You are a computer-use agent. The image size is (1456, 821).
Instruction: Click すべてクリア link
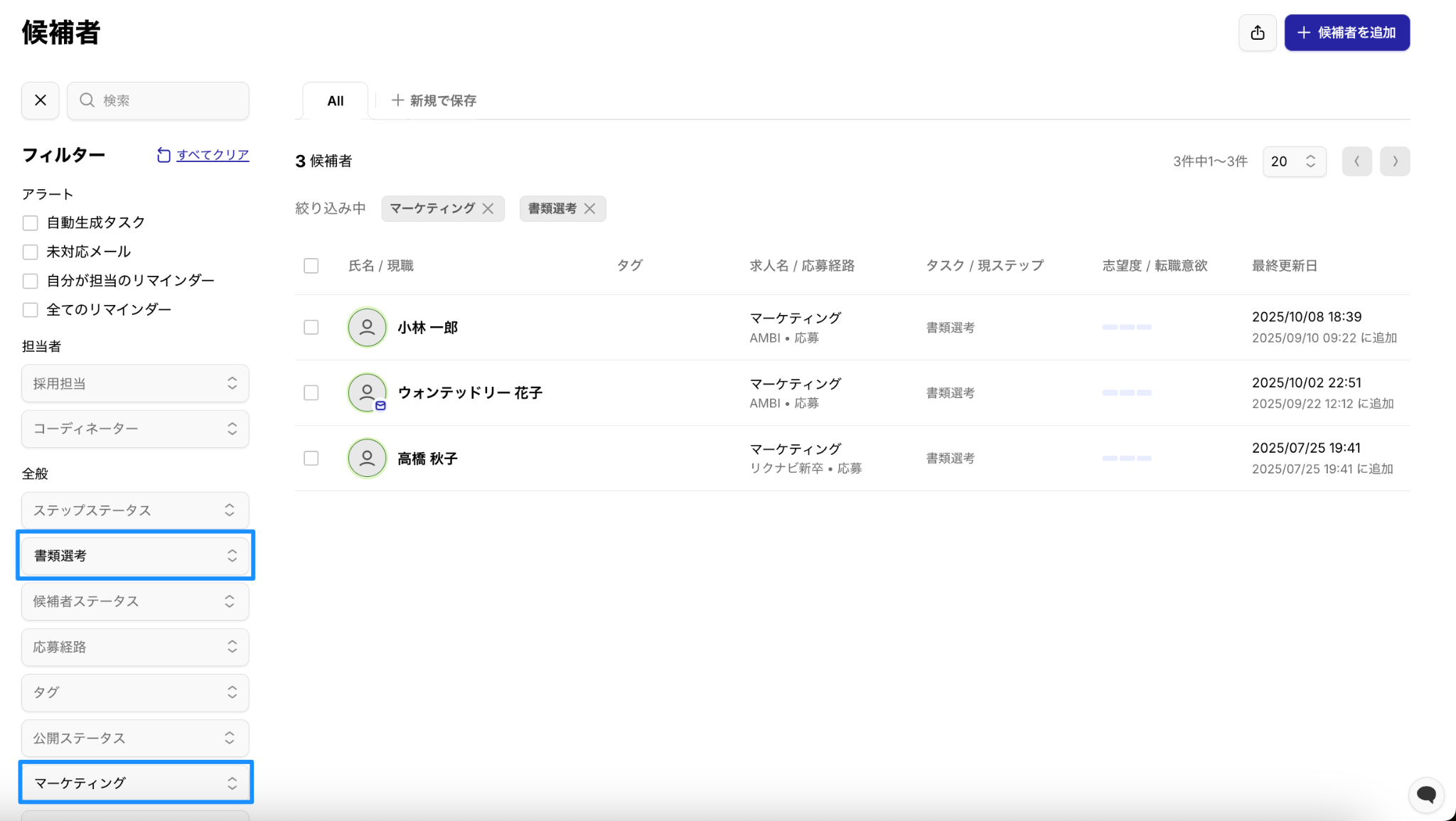(212, 155)
